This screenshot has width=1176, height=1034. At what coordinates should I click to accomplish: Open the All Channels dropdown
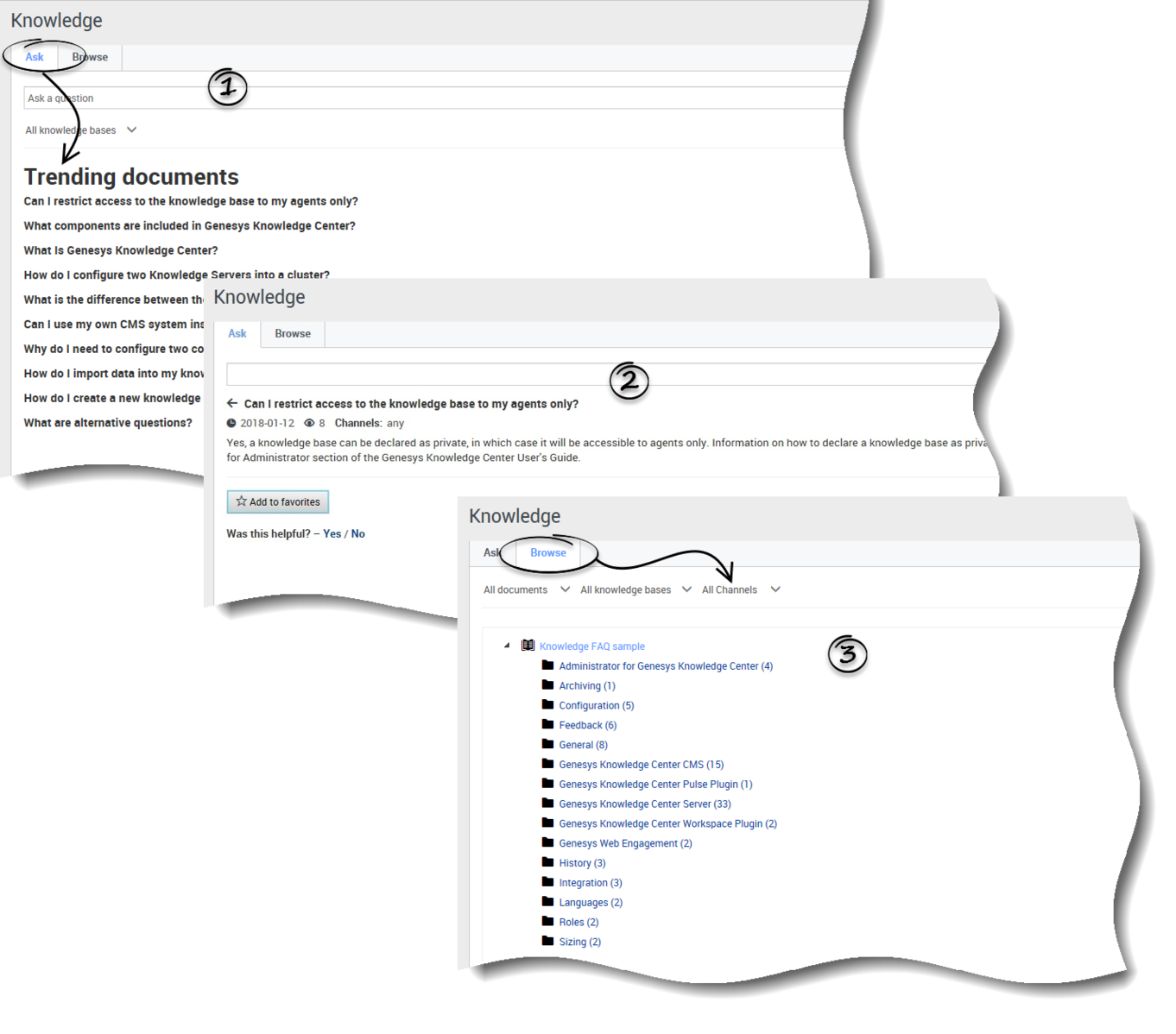tap(741, 590)
